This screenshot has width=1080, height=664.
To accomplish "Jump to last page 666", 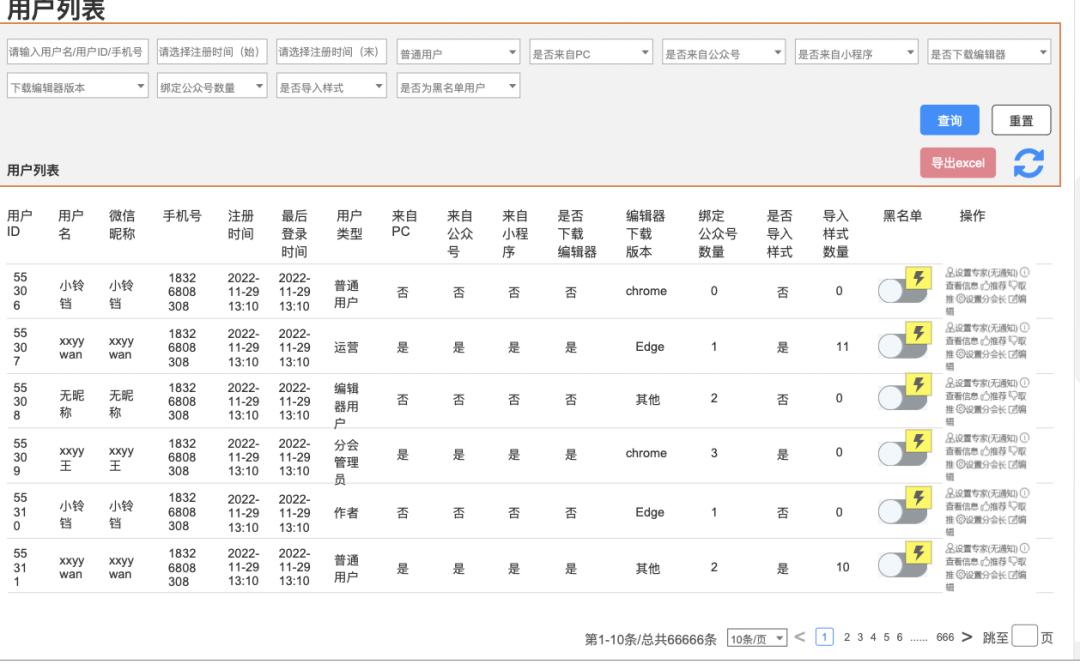I will pyautogui.click(x=945, y=638).
